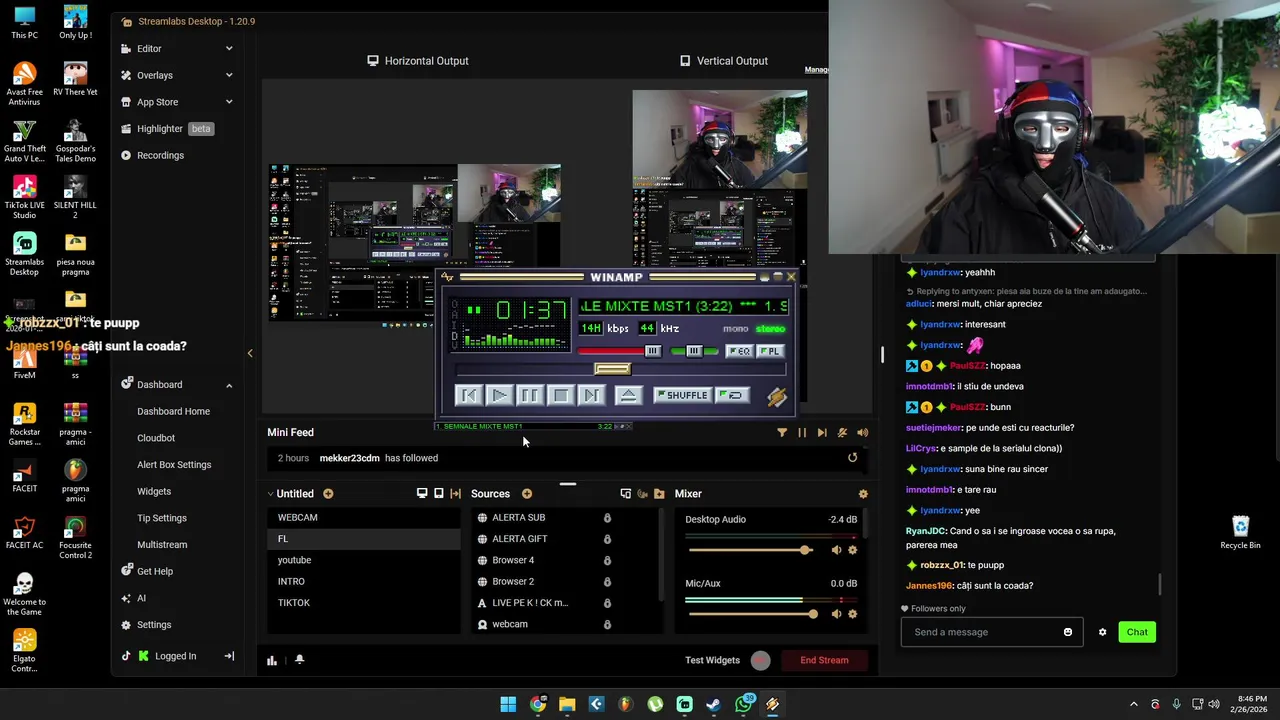
Task: Toggle Winamp PL playlist window
Action: 769,351
